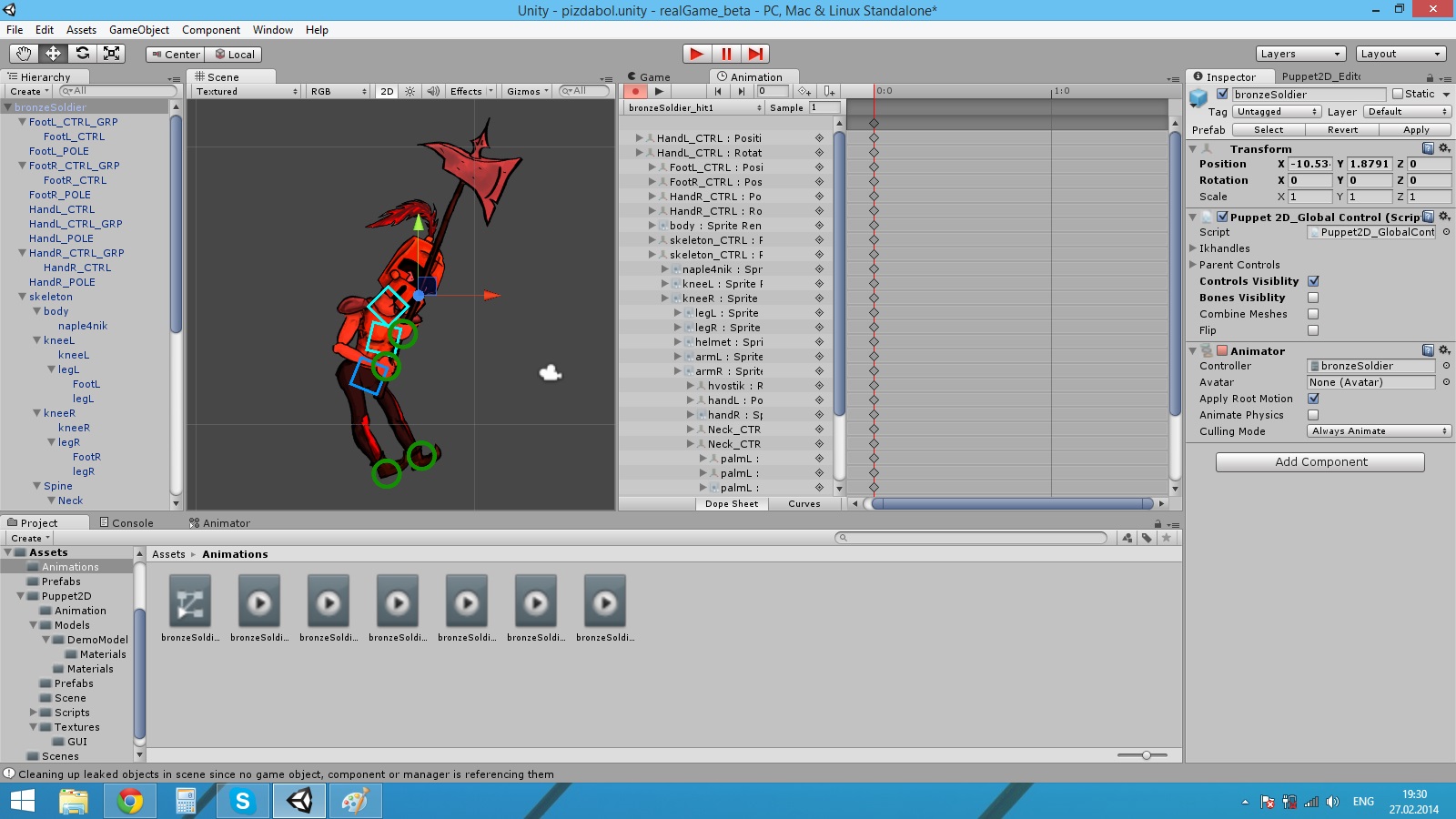Select the Move tool in toolbar
Viewport: 1456px width, 819px height.
pos(53,54)
